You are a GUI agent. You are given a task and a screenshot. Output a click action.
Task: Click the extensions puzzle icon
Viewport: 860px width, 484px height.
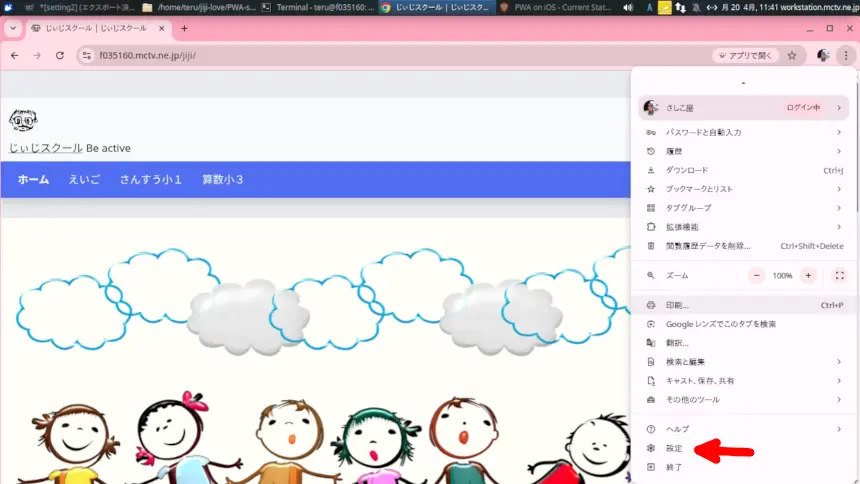(651, 227)
